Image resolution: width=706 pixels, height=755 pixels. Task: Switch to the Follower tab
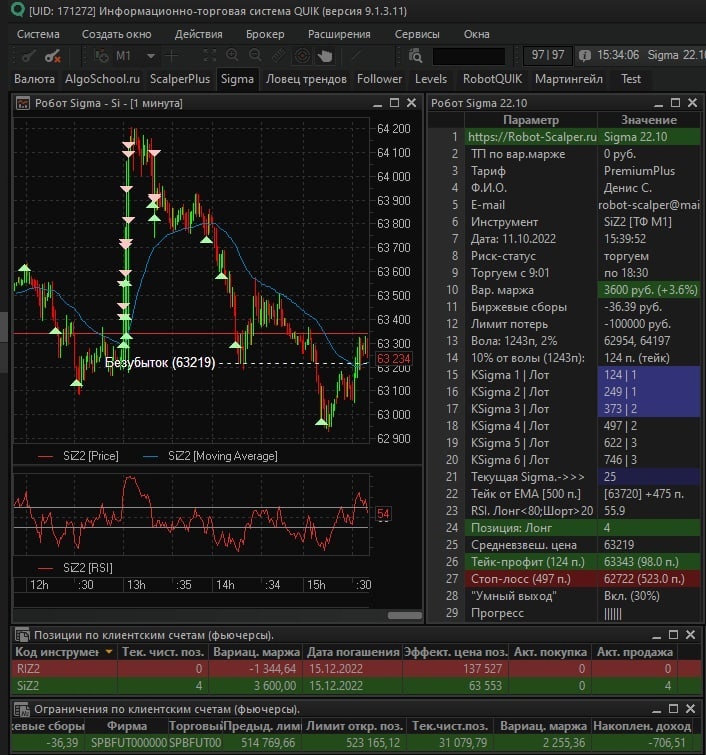coord(379,79)
